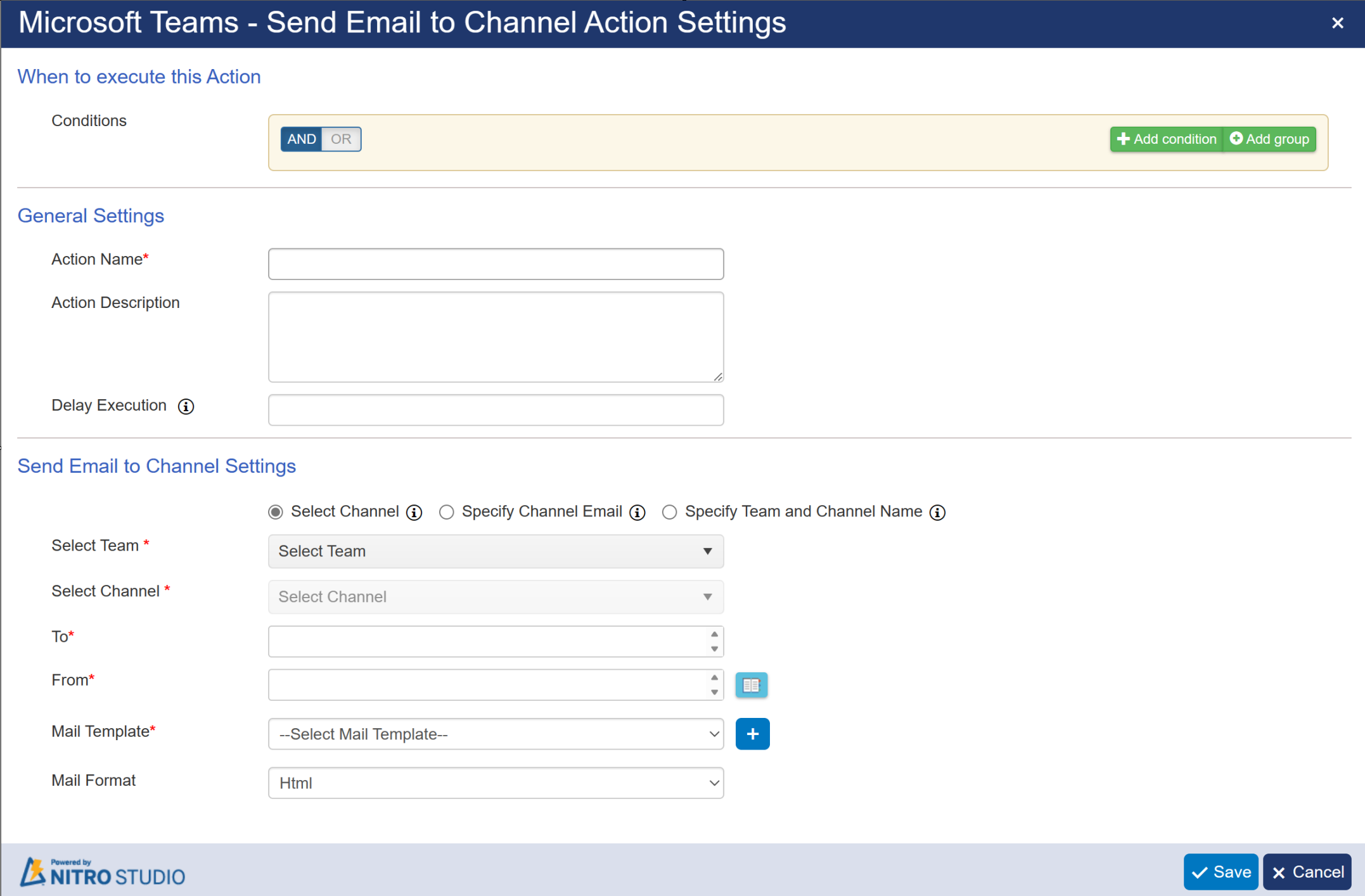The image size is (1365, 896).
Task: Select the Specify Team and Channel Name radio button
Action: click(x=668, y=511)
